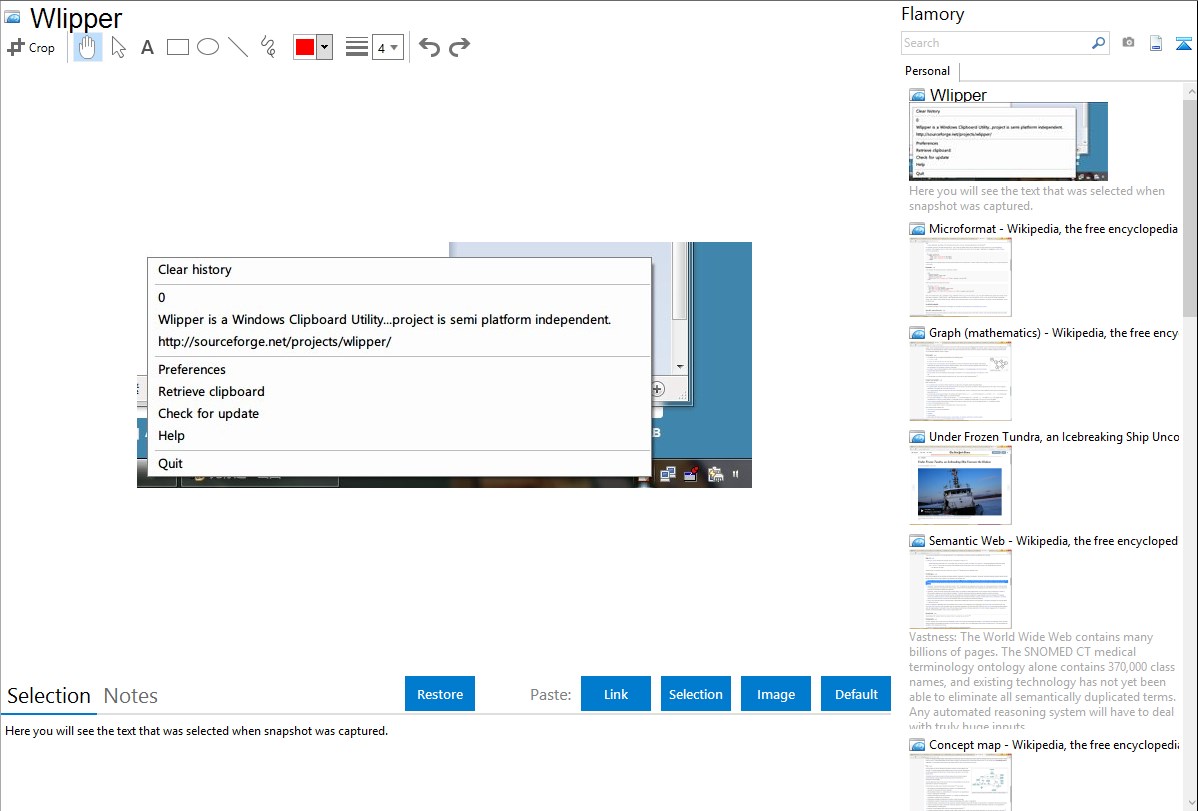This screenshot has width=1198, height=811.
Task: Pick the freehand scribble tool
Action: [x=268, y=47]
